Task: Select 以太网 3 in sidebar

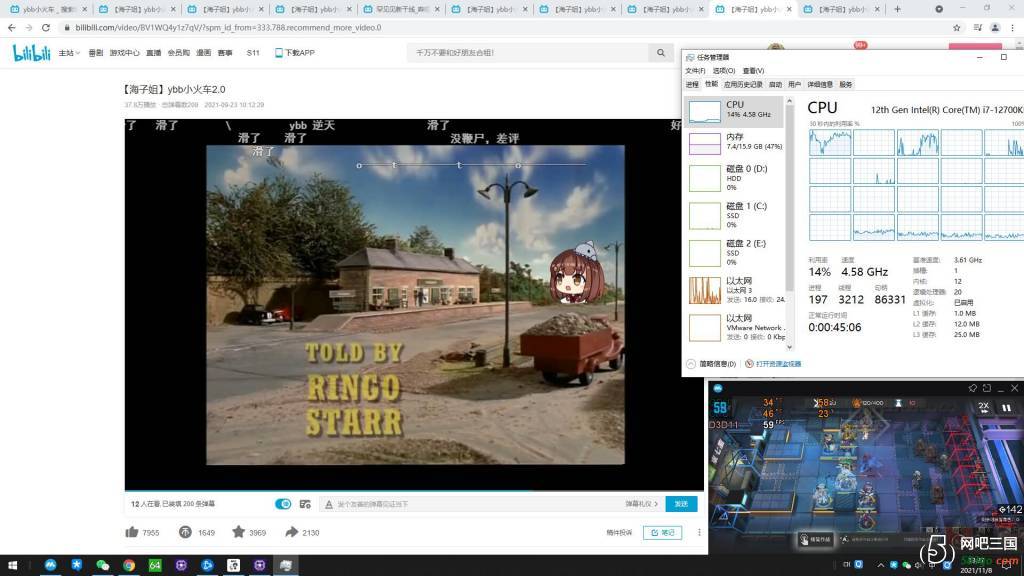Action: tap(735, 289)
